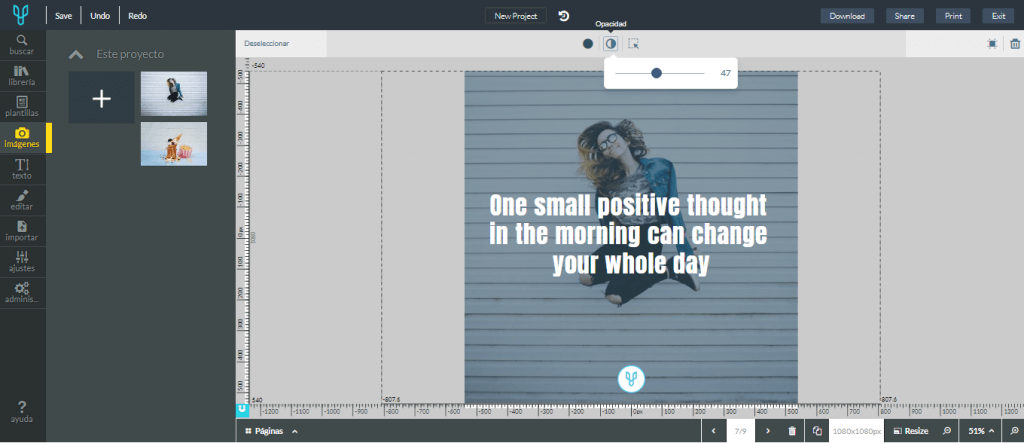Click Save in the top menu
Viewport: 1024px width, 443px height.
pyautogui.click(x=63, y=16)
